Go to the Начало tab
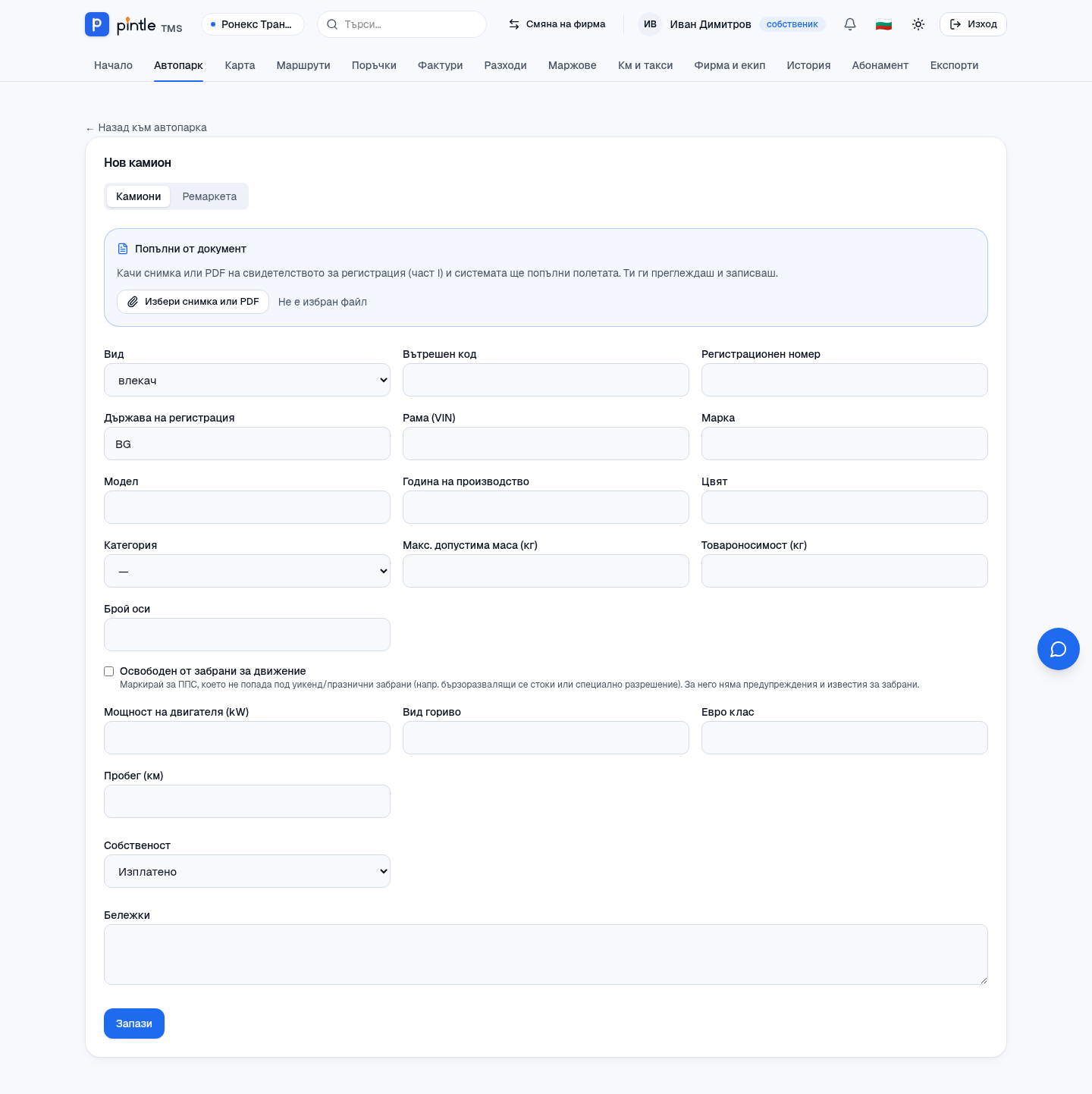 pyautogui.click(x=113, y=65)
